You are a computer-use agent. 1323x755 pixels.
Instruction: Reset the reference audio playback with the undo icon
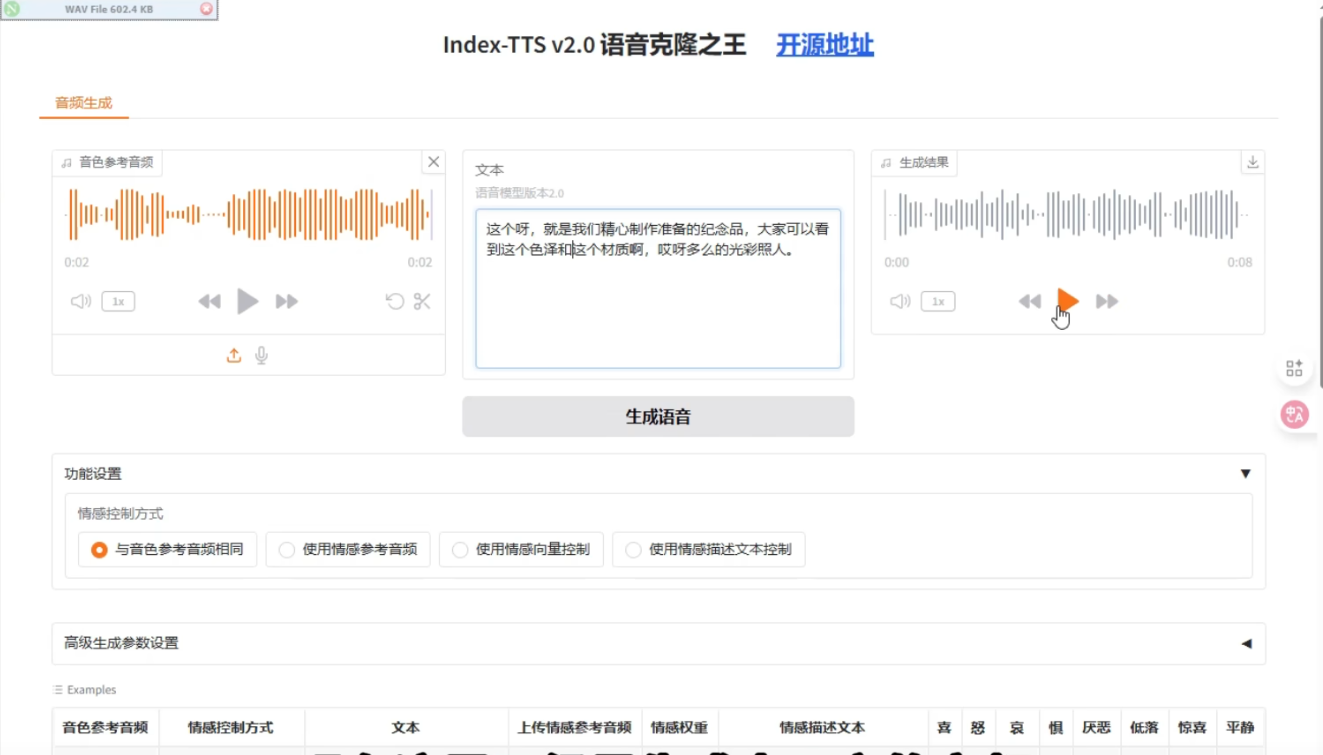[394, 300]
